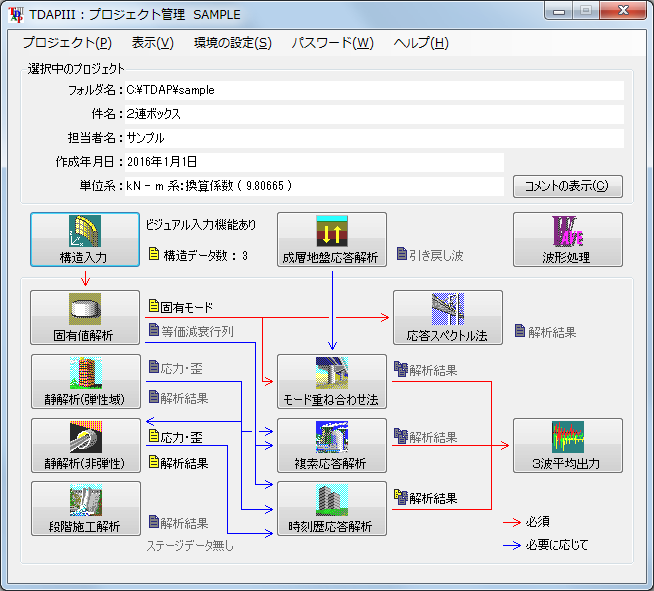
Task: Click the 固有モード result file icon
Action: pos(153,307)
